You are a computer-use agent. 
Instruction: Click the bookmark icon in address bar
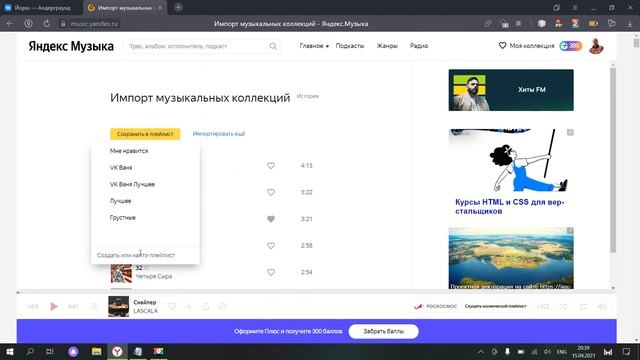click(x=518, y=24)
